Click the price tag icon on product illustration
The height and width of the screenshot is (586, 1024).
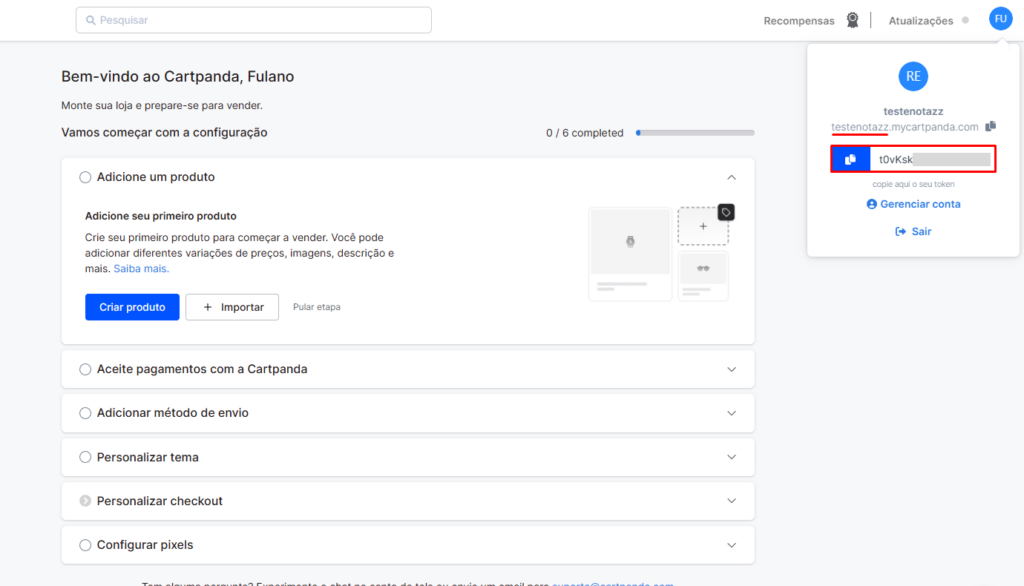tap(726, 212)
